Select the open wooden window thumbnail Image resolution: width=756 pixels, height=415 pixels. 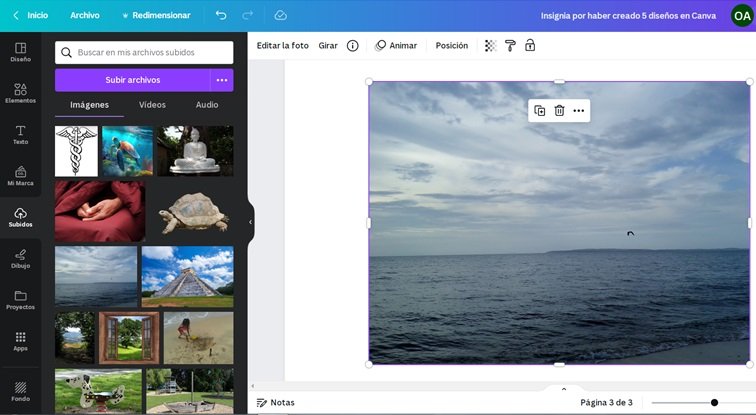[129, 338]
